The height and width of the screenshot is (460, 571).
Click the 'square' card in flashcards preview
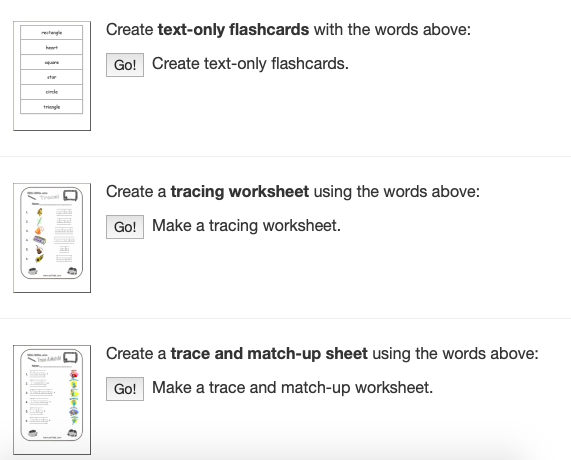click(52, 62)
